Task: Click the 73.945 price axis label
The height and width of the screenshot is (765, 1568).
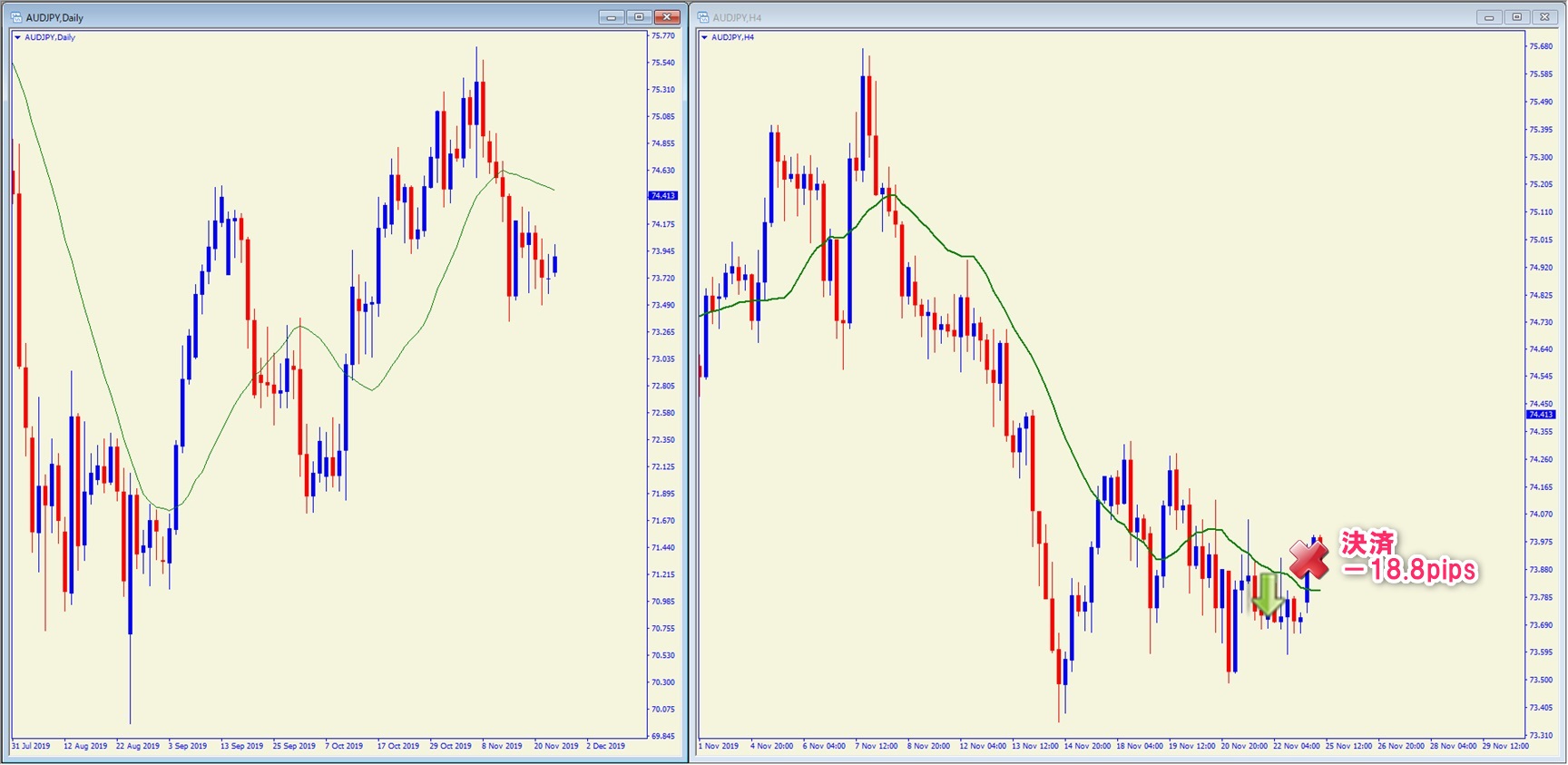Action: [x=663, y=251]
